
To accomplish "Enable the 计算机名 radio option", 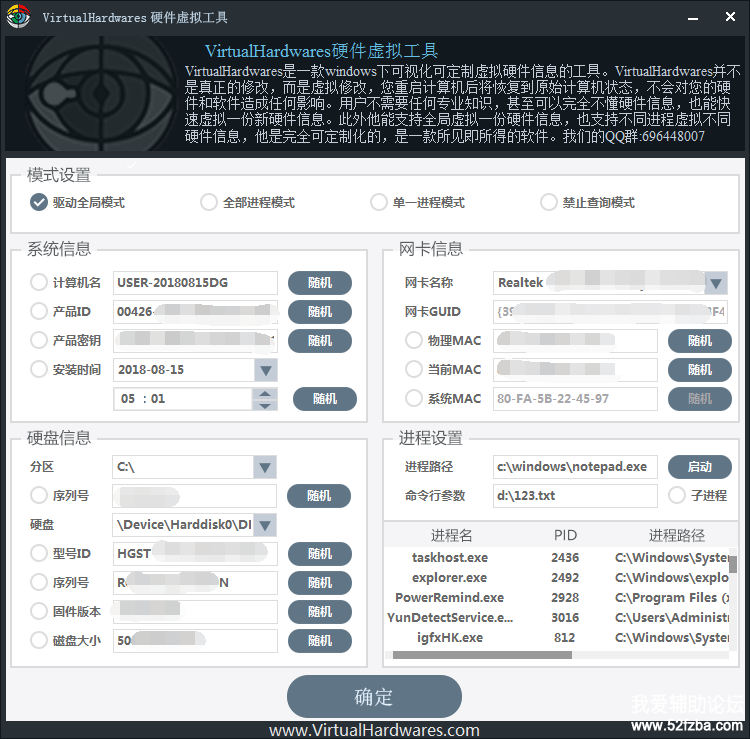I will point(39,282).
